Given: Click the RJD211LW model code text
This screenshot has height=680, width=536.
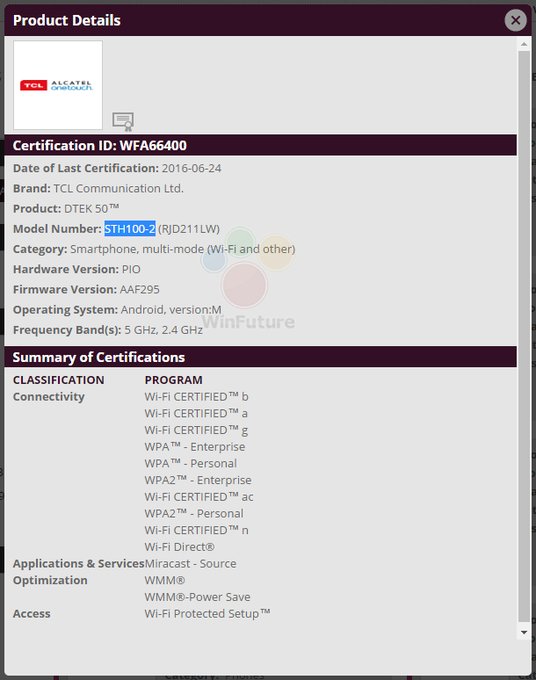Looking at the screenshot, I should click(189, 229).
